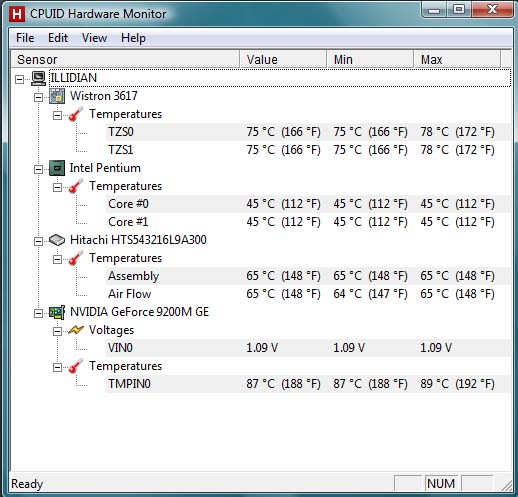Click the thermometer icon under Hitachi drive
518x497 pixels.
pos(76,258)
